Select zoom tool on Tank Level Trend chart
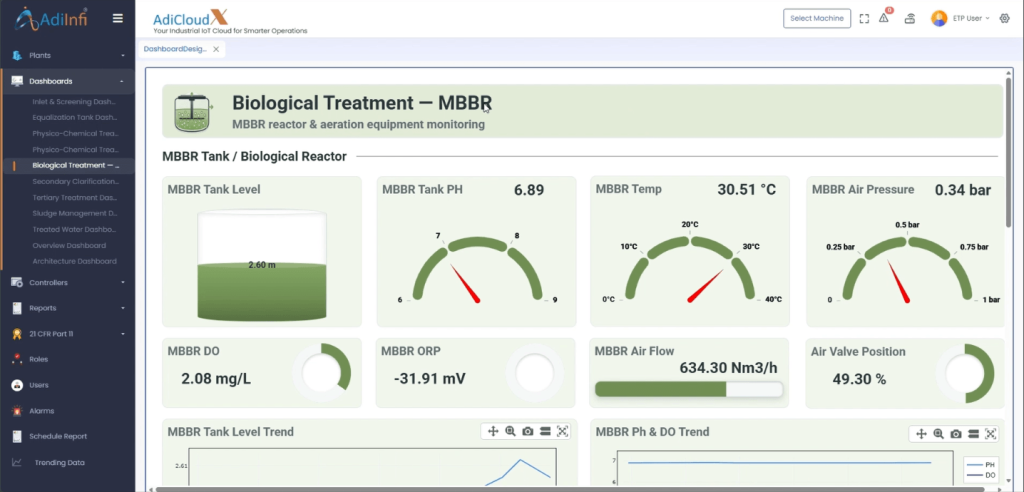This screenshot has height=492, width=1024. [510, 431]
